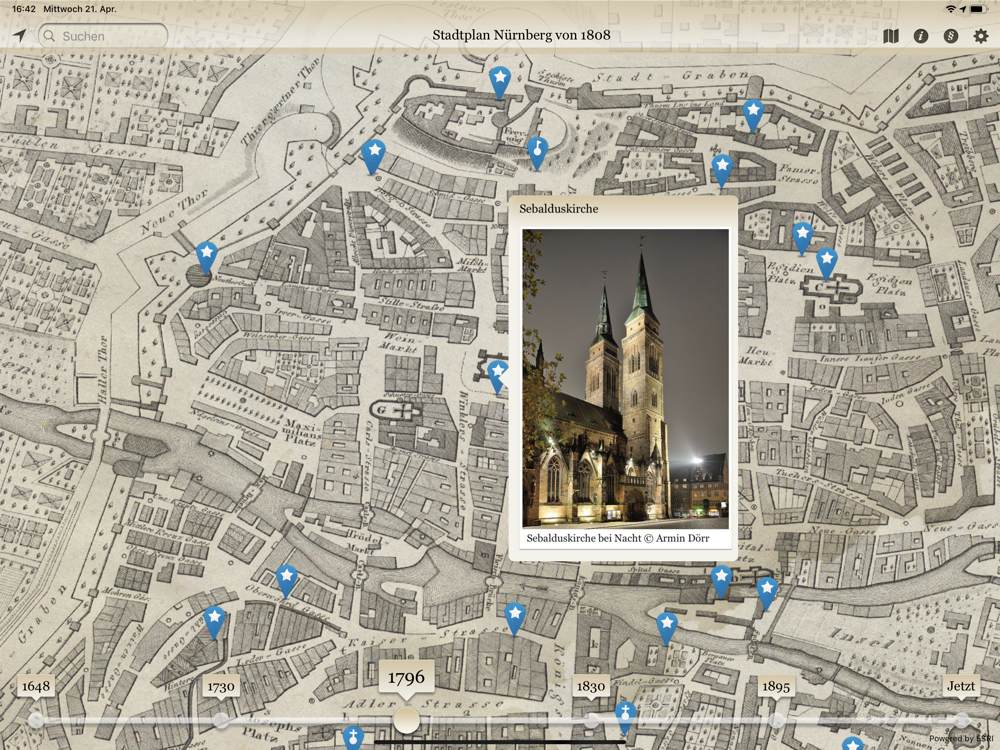Open the settings gear icon

(981, 36)
